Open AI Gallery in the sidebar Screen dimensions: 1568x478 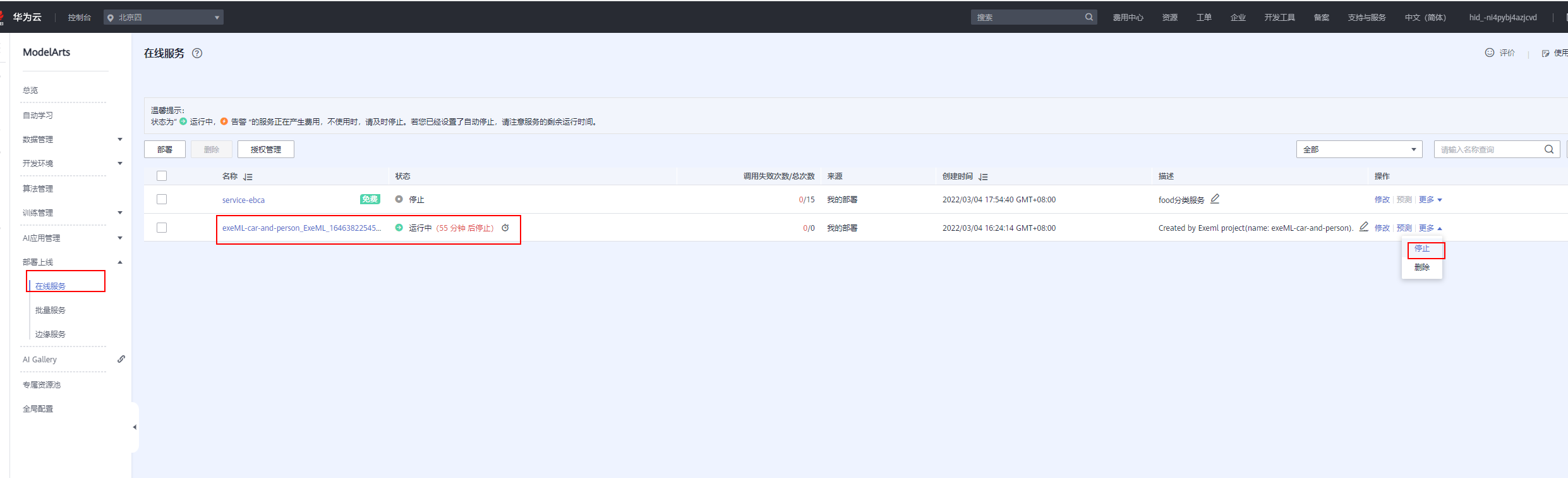click(x=40, y=359)
